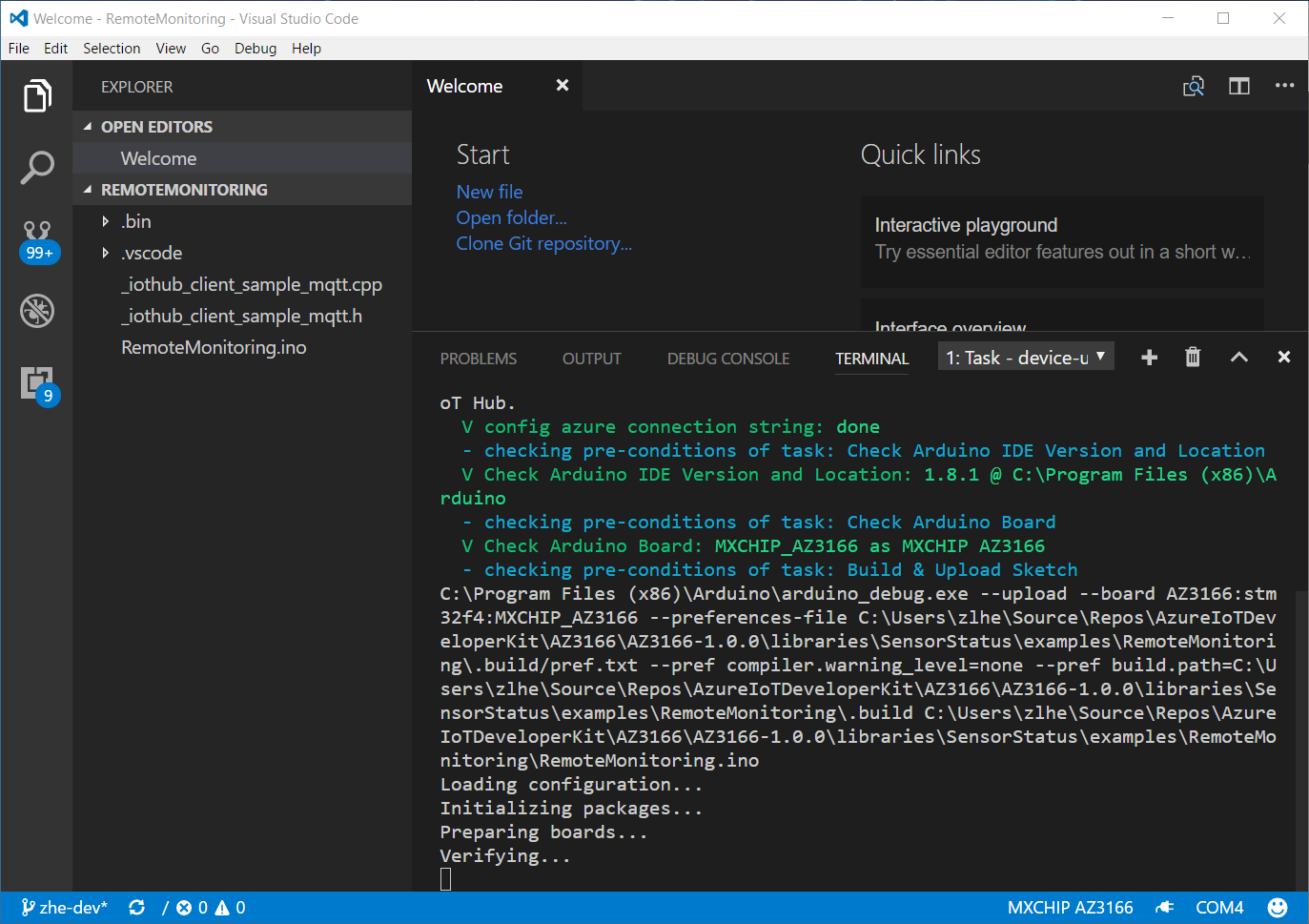This screenshot has width=1309, height=924.
Task: Open the Edit menu
Action: 55,49
